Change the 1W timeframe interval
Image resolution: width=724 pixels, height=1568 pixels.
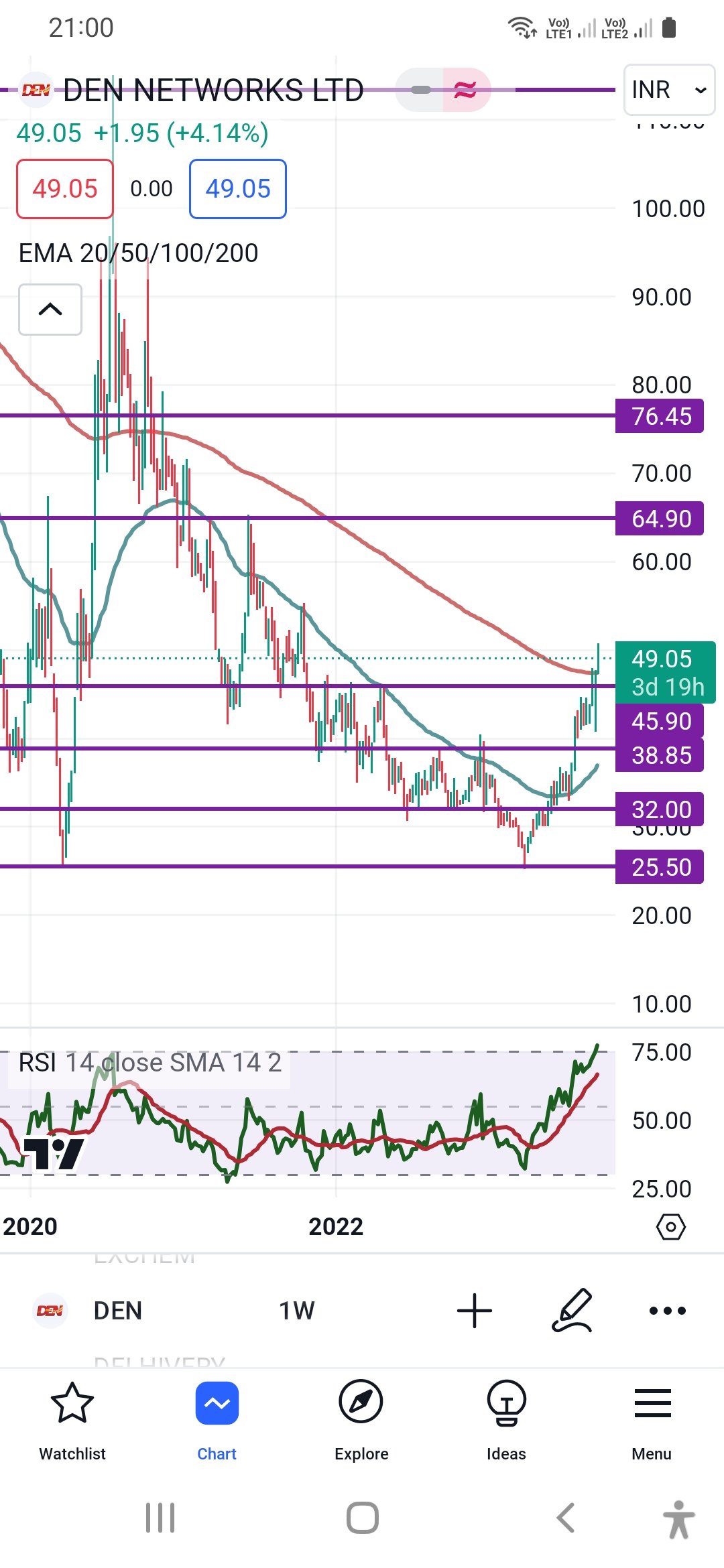click(x=297, y=1311)
